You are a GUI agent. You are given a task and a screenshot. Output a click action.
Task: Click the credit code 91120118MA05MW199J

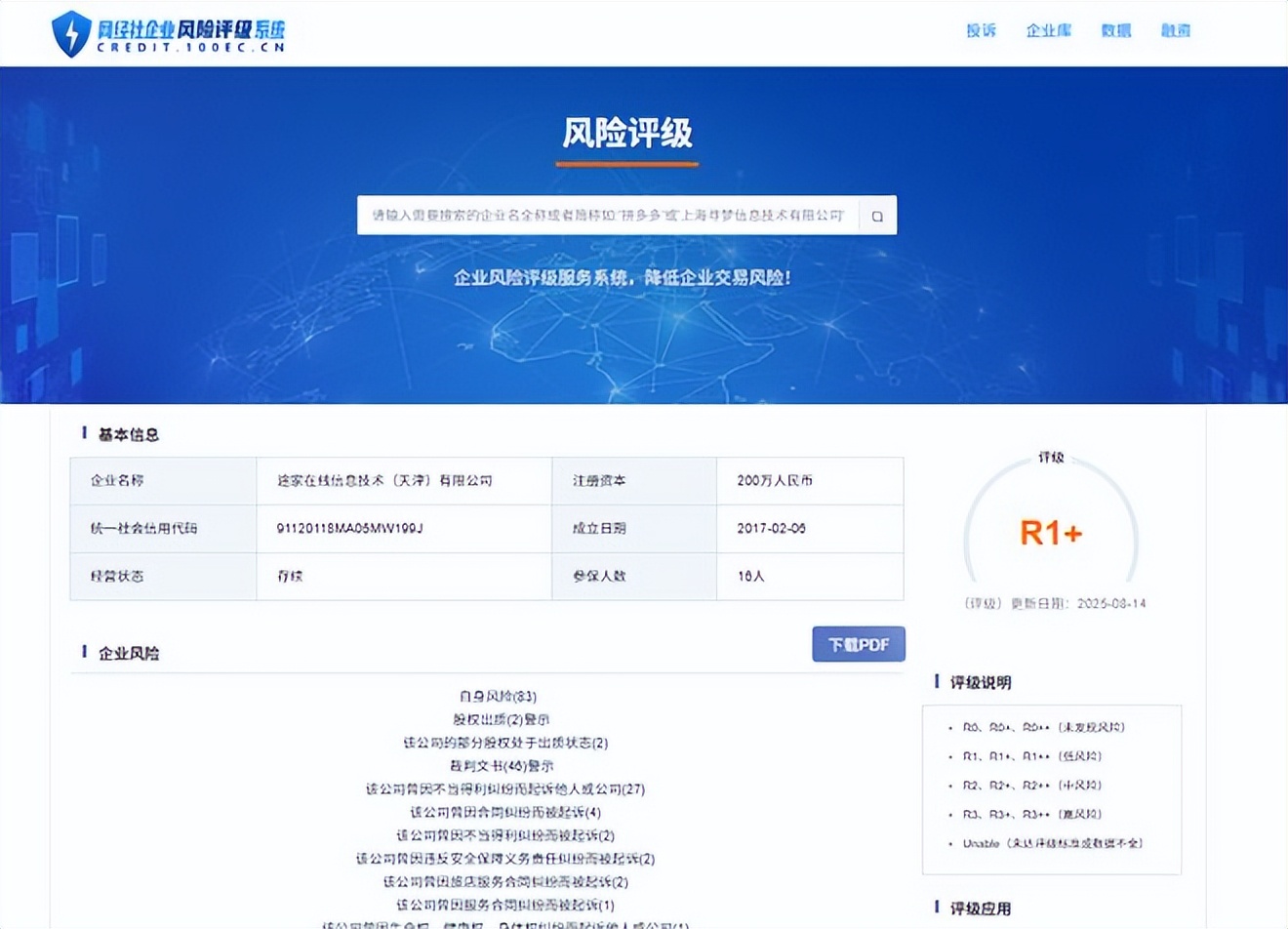point(349,528)
